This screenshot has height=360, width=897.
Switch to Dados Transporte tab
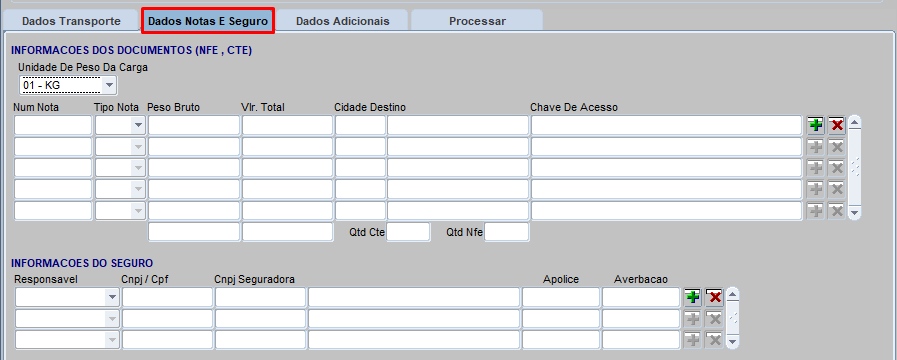tap(71, 21)
